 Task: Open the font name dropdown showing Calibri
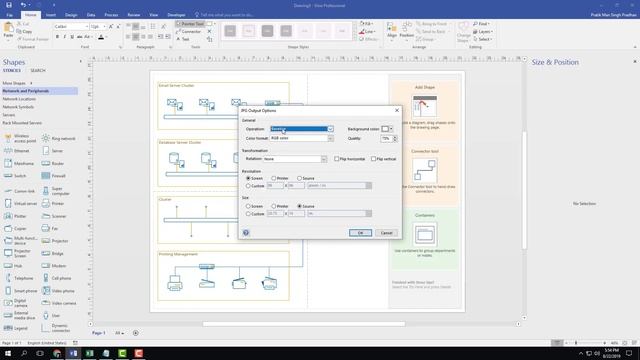87,27
